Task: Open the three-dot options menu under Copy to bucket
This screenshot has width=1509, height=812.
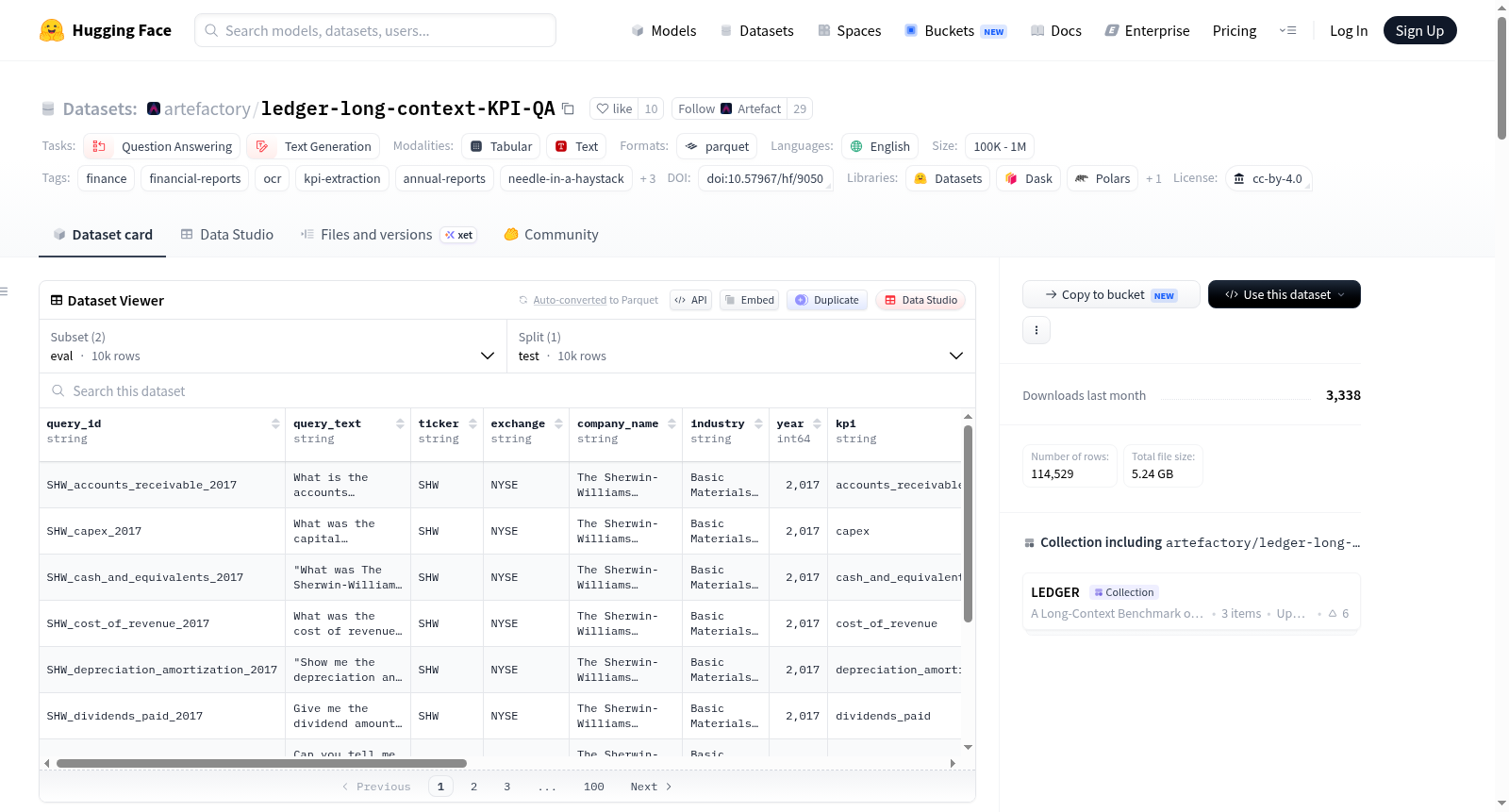Action: (x=1036, y=330)
